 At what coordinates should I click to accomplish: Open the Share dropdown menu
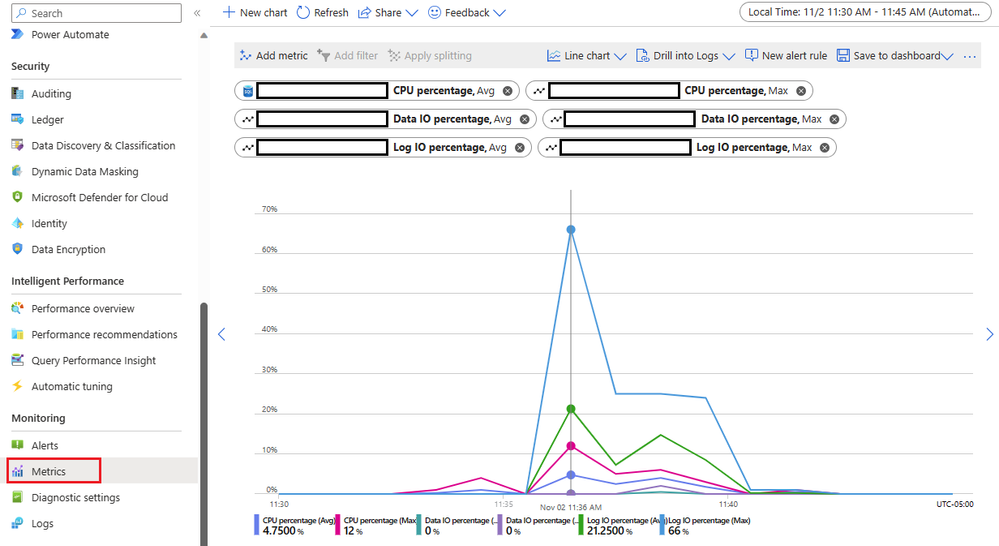(388, 13)
